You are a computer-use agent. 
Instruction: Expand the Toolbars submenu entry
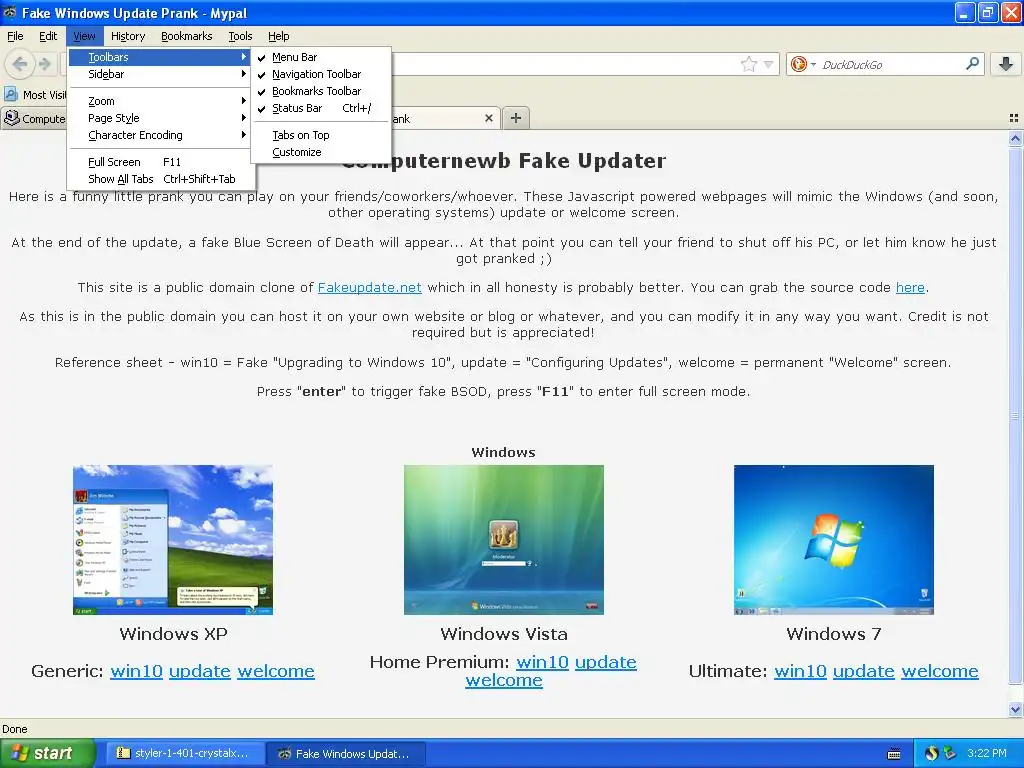pos(160,57)
